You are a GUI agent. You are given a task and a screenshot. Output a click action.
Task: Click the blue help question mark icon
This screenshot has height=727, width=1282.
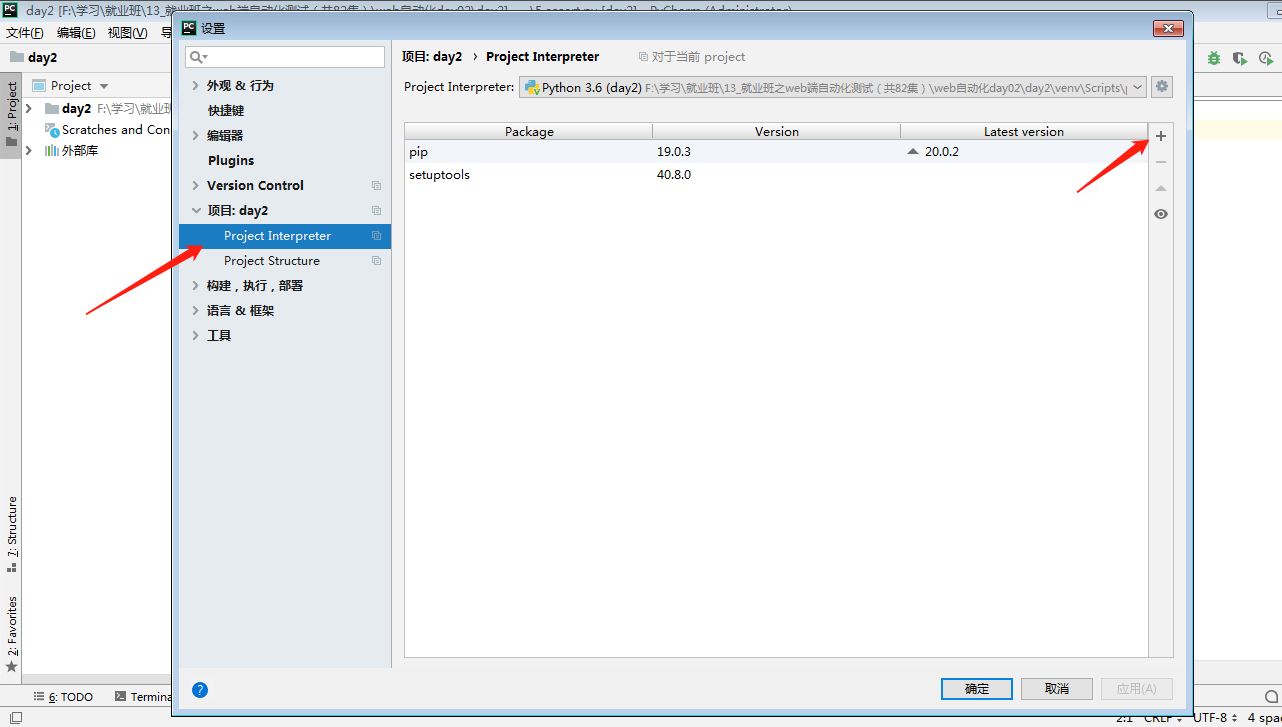(x=200, y=689)
